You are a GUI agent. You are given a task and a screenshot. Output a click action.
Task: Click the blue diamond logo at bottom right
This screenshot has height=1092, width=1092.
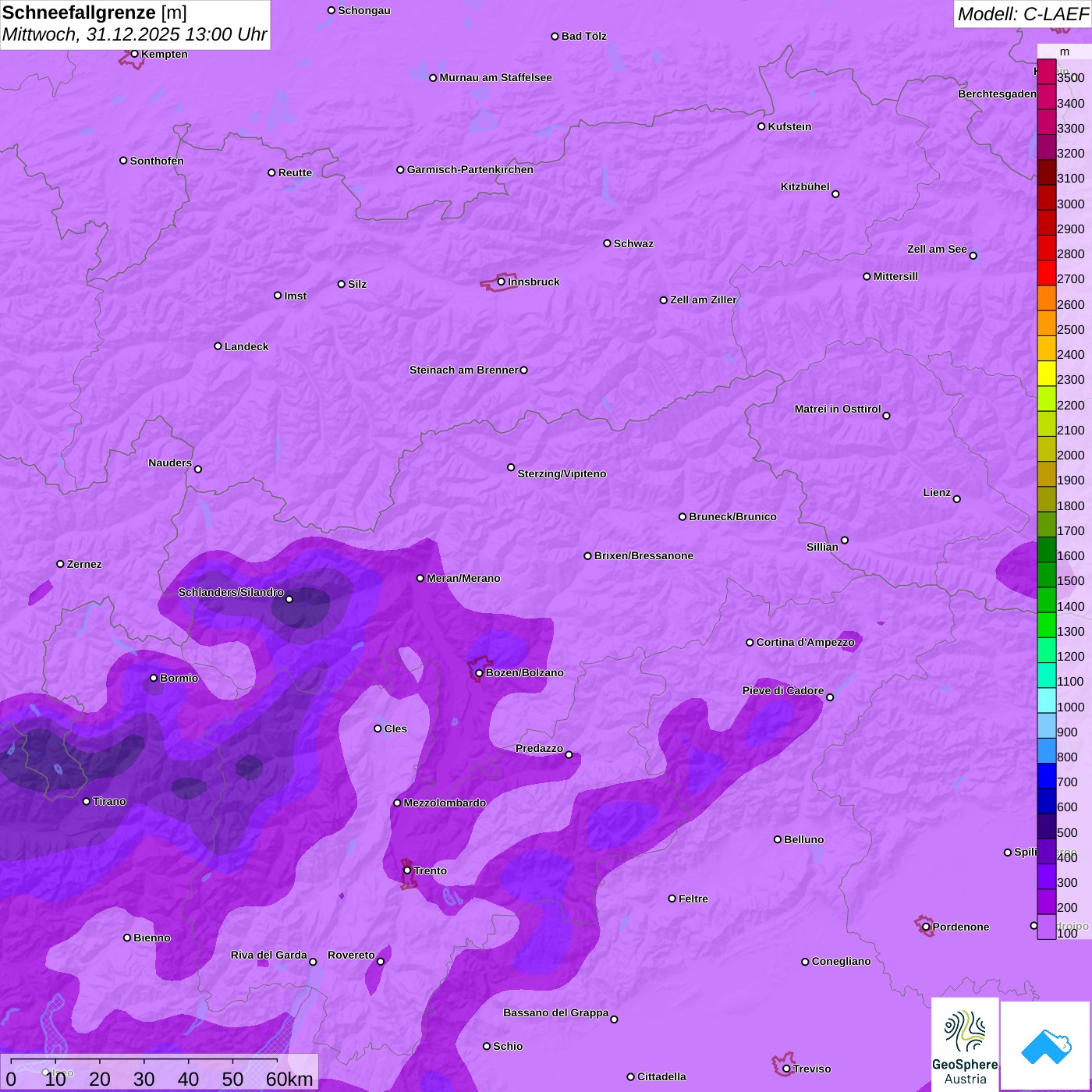(x=1046, y=1046)
